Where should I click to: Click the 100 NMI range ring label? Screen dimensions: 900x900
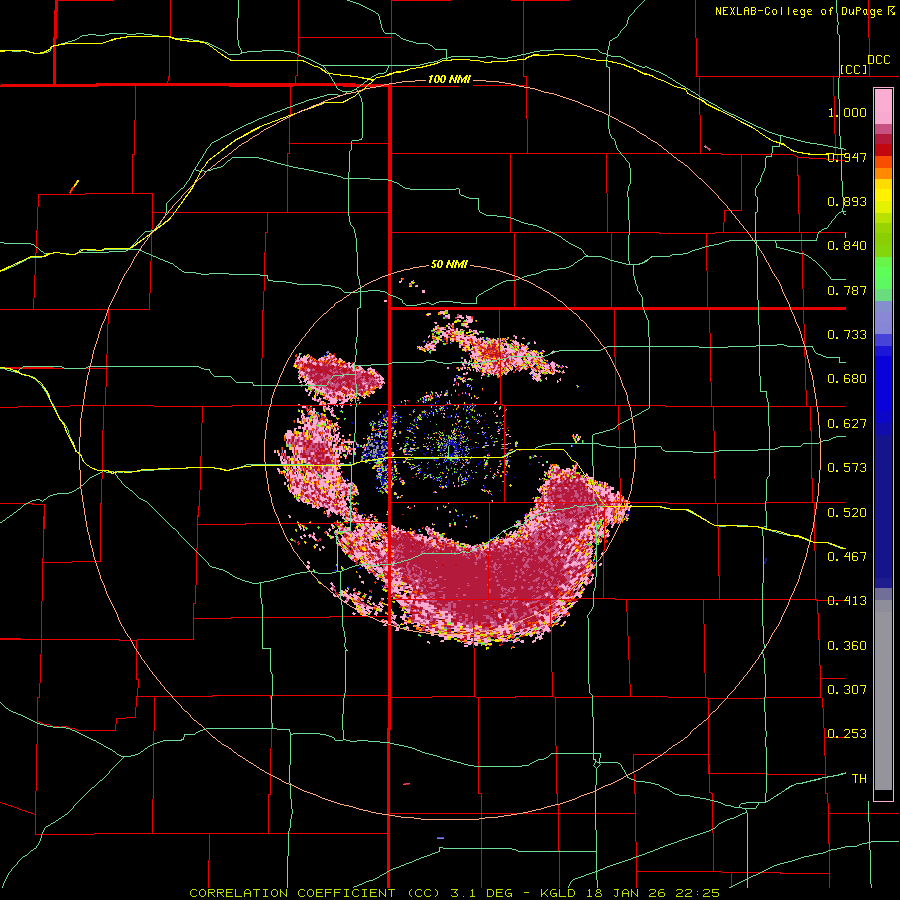tap(449, 79)
